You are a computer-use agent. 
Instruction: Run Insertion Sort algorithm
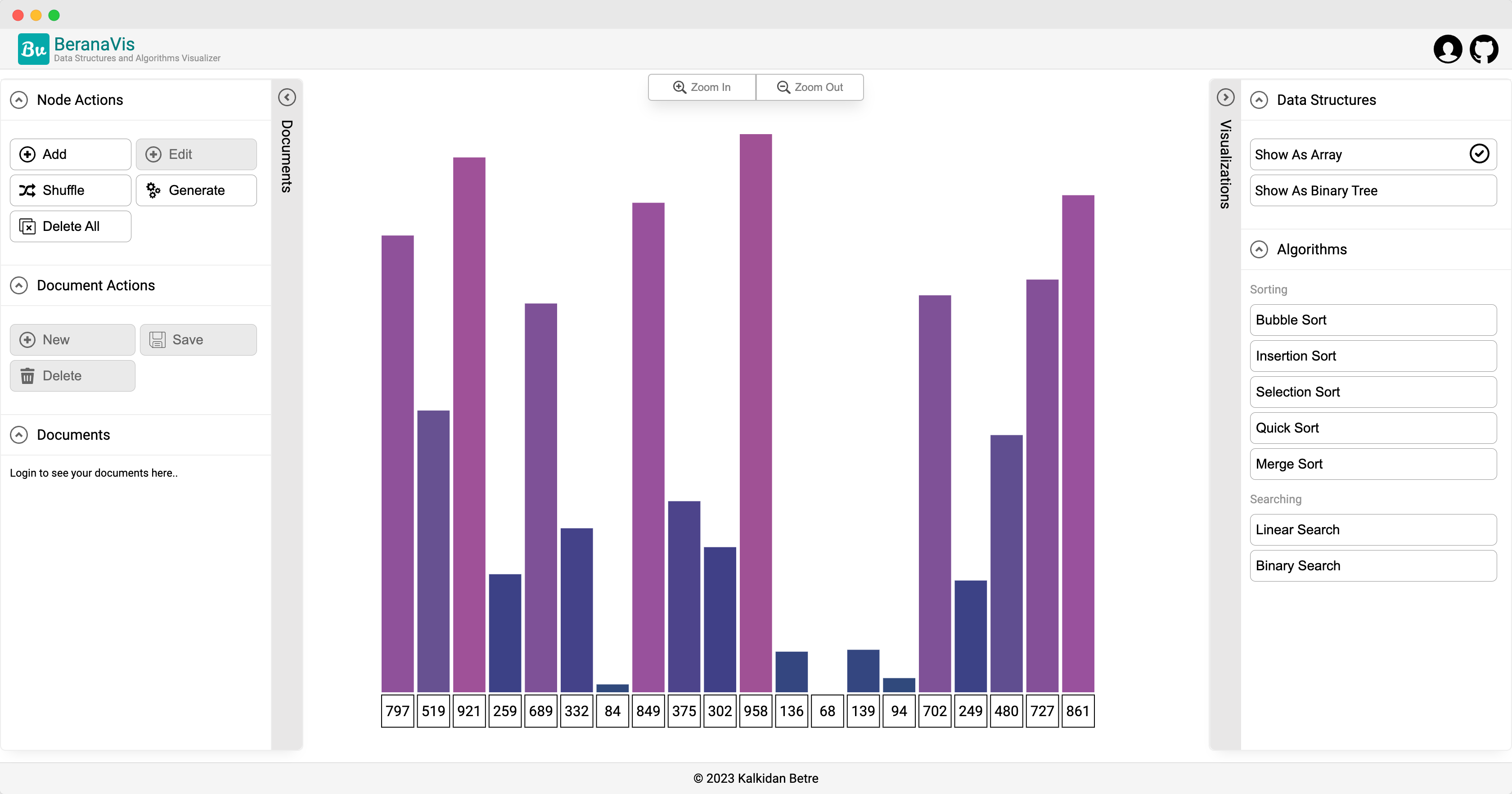[x=1373, y=356]
